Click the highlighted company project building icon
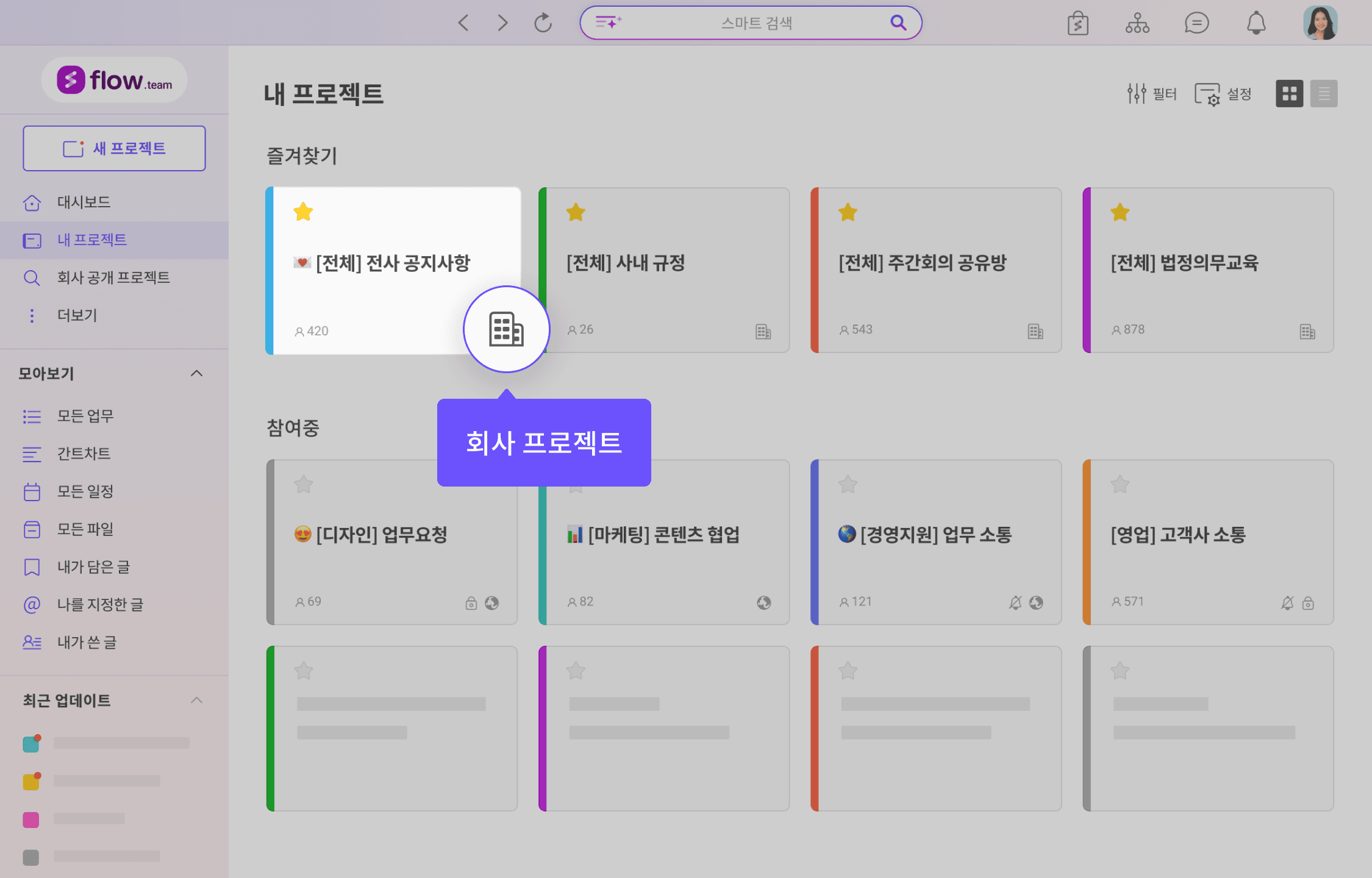This screenshot has width=1372, height=878. click(x=506, y=329)
